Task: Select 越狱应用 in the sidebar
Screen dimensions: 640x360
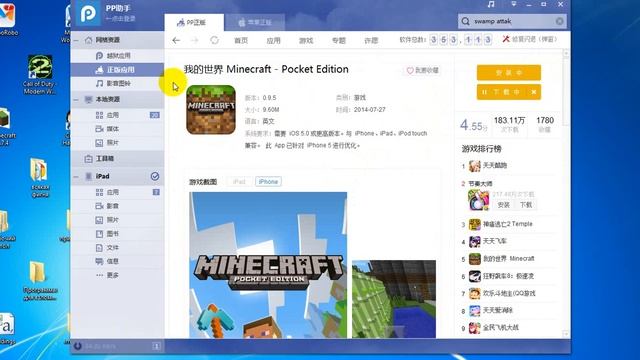Action: point(117,56)
